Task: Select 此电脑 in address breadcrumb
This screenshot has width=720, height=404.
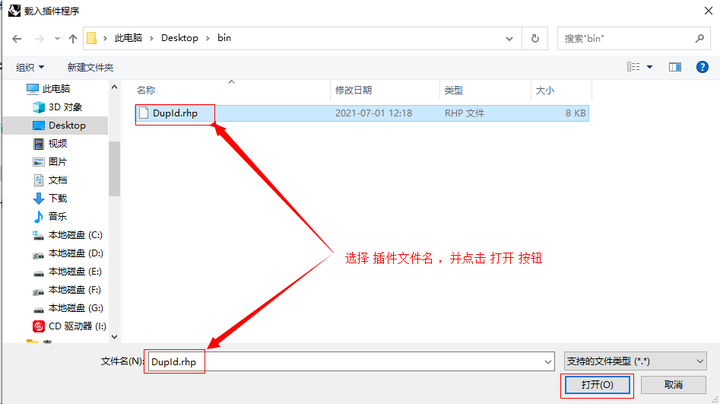Action: [128, 38]
